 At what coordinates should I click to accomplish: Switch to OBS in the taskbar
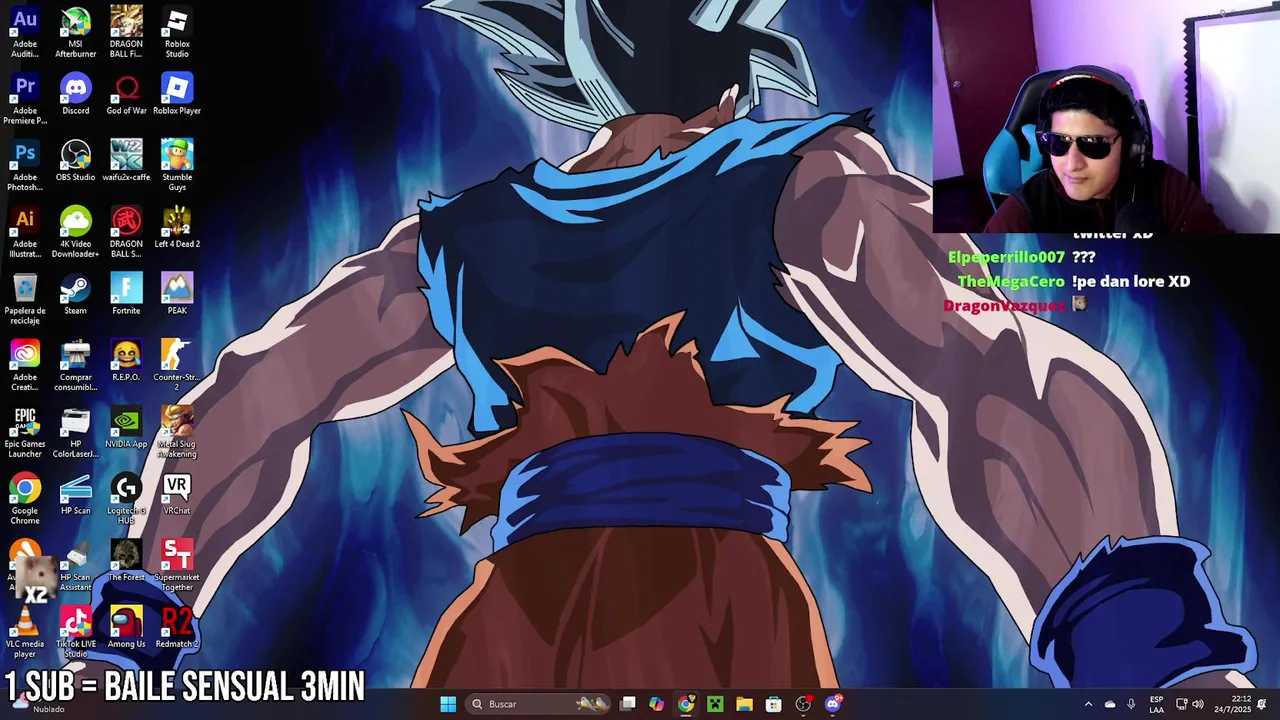(803, 704)
